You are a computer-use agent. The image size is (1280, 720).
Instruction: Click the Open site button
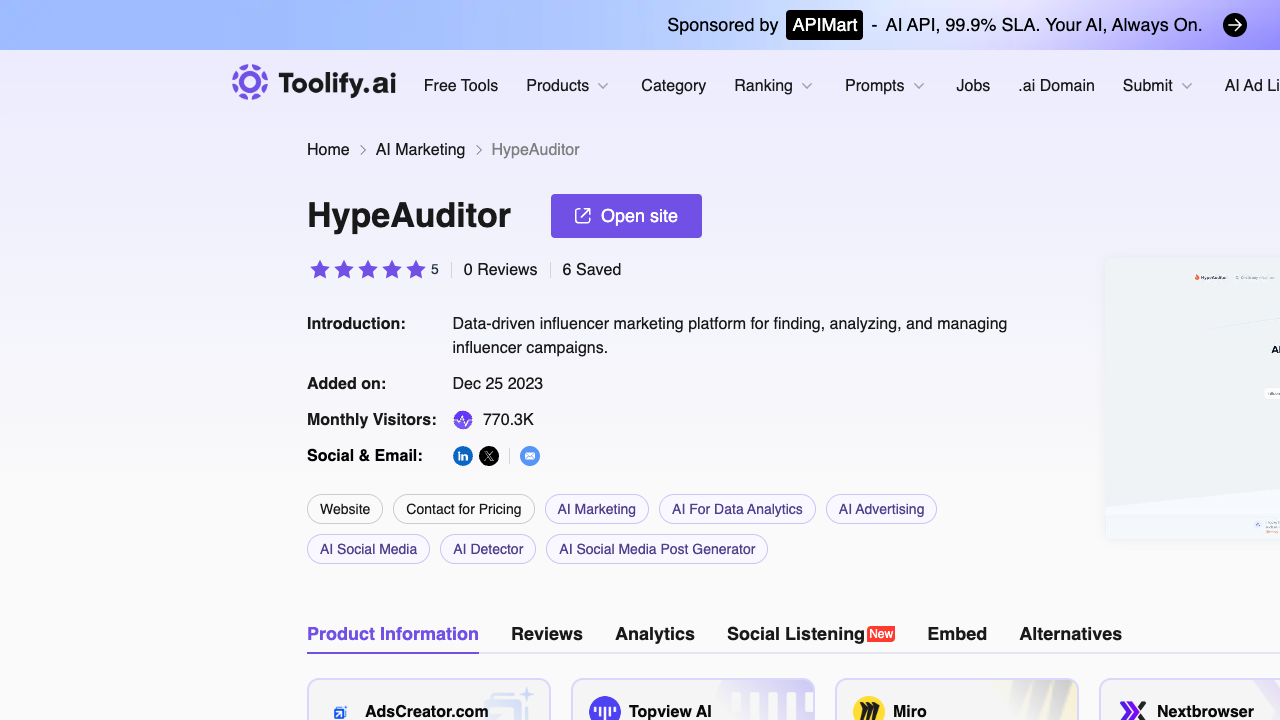(x=626, y=216)
